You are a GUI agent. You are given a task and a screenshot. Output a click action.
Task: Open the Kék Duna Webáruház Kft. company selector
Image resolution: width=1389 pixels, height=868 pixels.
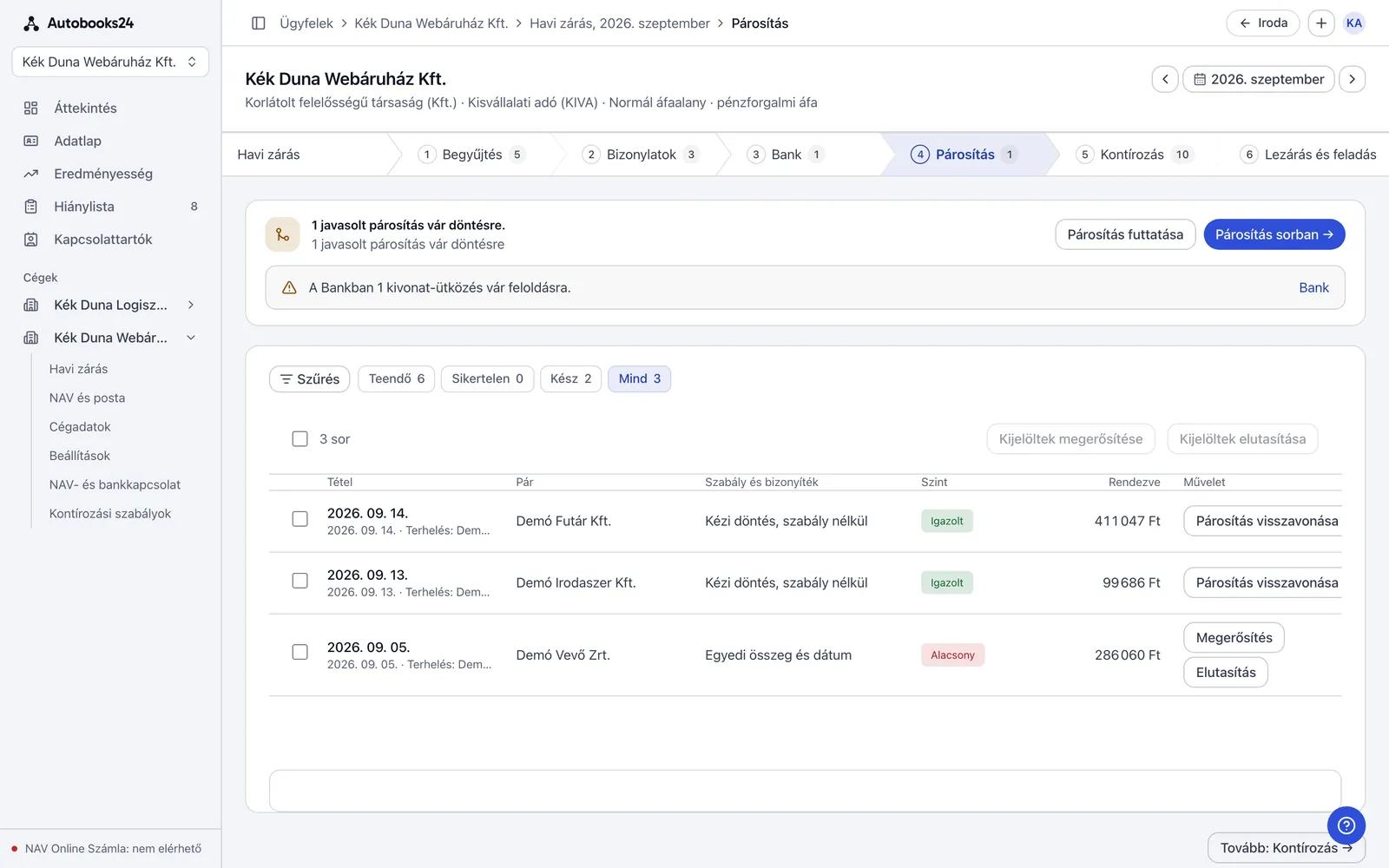(x=110, y=62)
